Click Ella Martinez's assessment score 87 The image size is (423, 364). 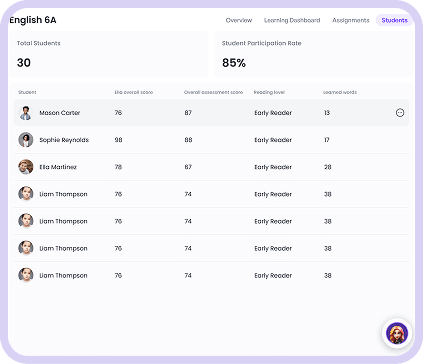[x=188, y=167]
